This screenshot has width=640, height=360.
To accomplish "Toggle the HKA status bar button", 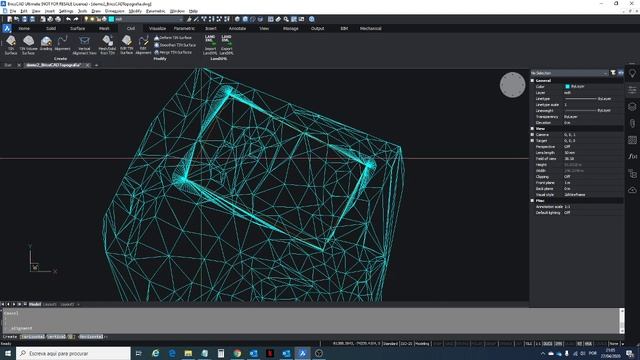I will point(588,344).
